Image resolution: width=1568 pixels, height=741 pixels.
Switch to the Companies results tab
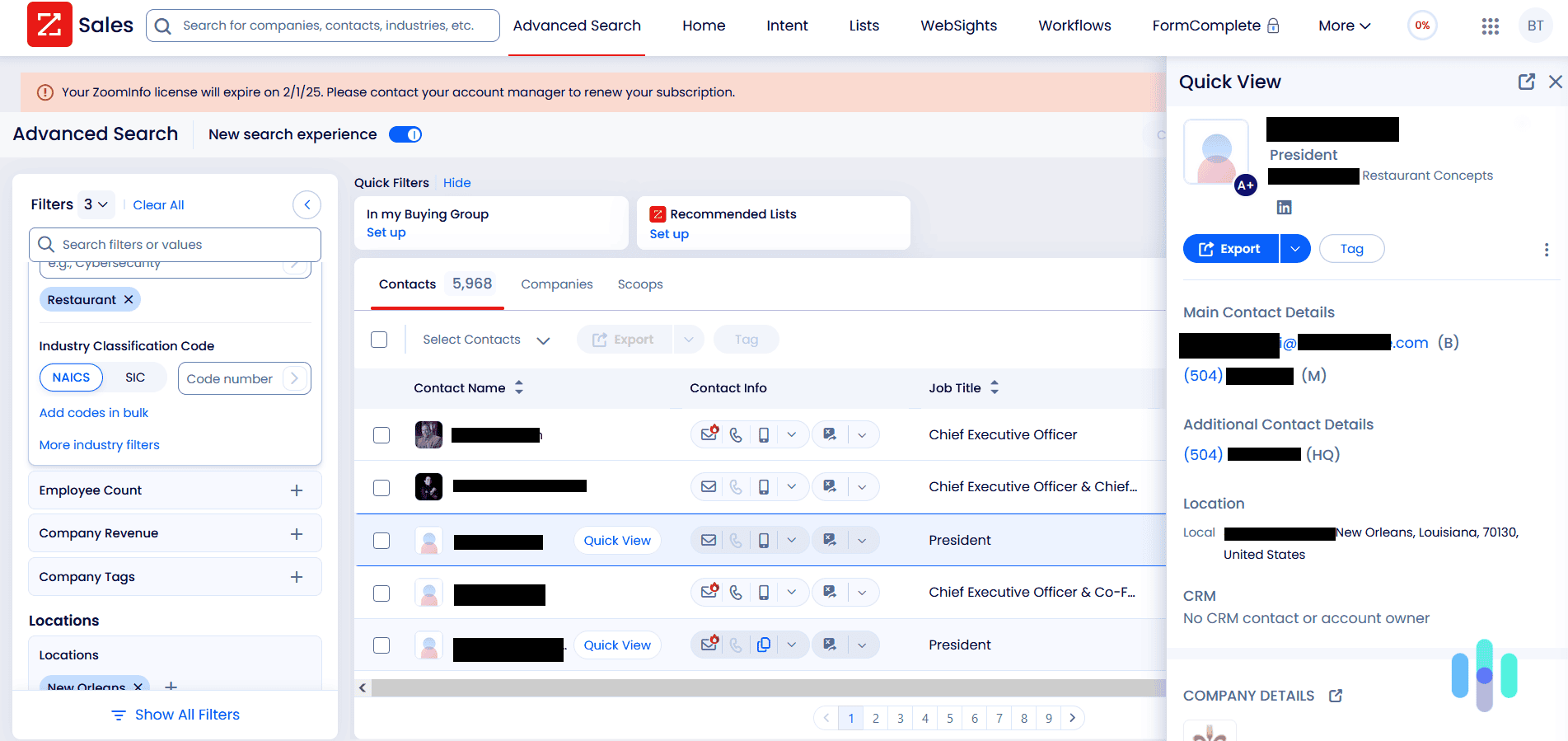(557, 284)
